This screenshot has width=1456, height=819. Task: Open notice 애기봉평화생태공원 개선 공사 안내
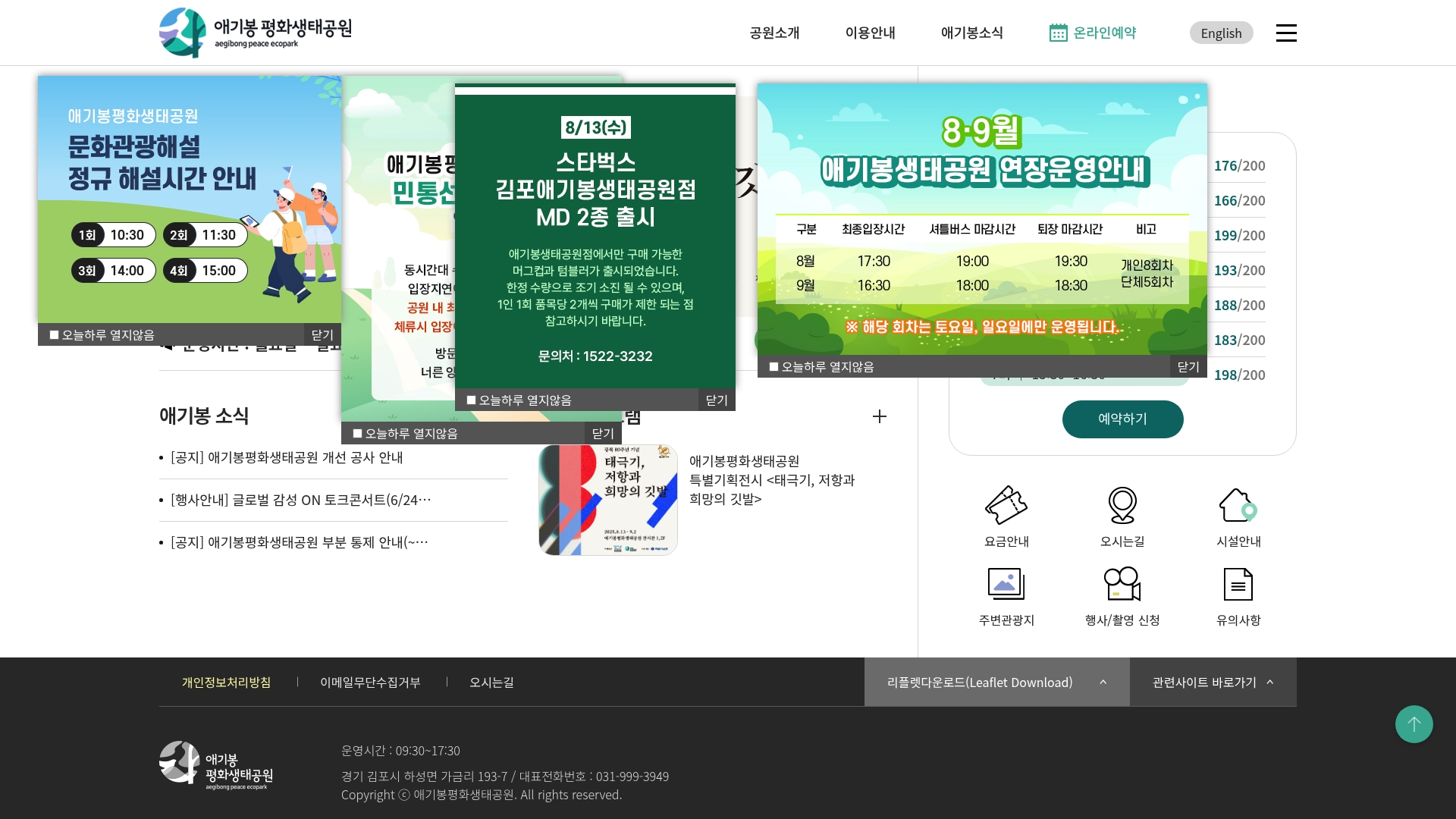287,457
